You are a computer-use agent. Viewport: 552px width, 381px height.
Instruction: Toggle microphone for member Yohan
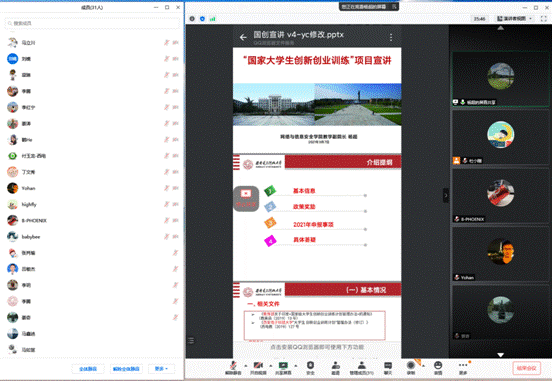tap(167, 188)
